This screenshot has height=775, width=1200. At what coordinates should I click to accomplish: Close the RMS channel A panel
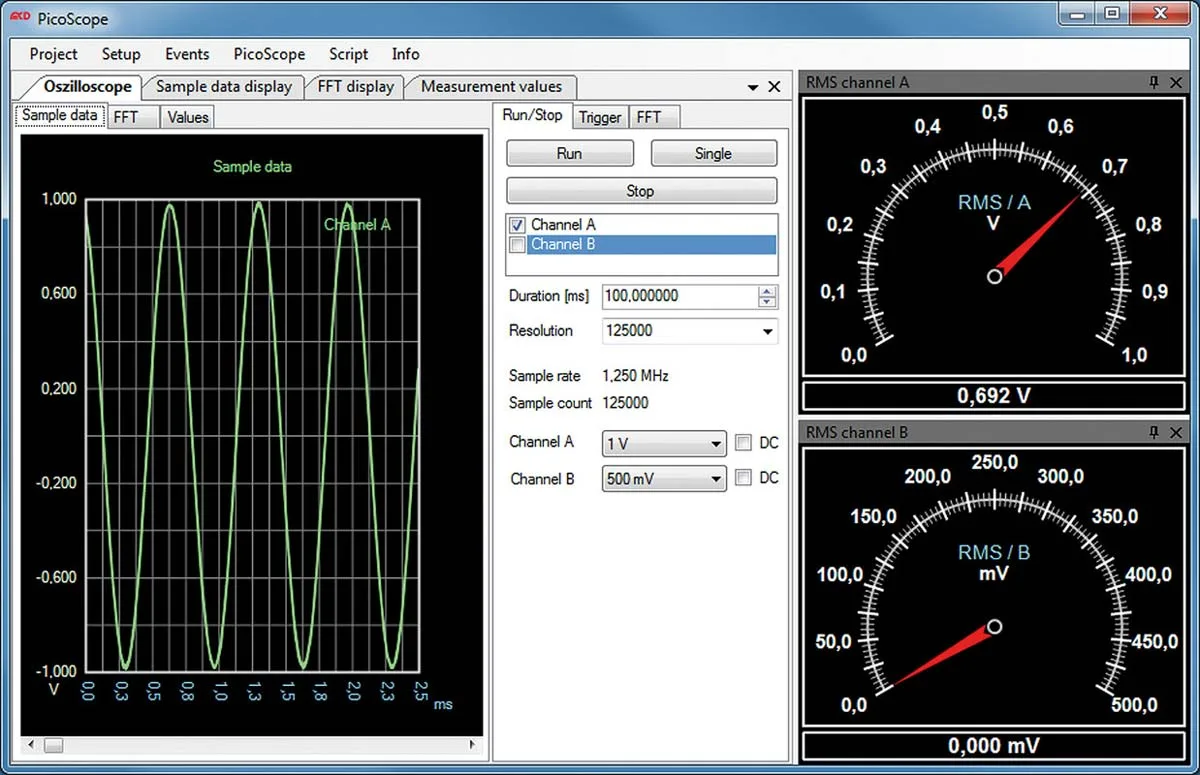(1176, 82)
